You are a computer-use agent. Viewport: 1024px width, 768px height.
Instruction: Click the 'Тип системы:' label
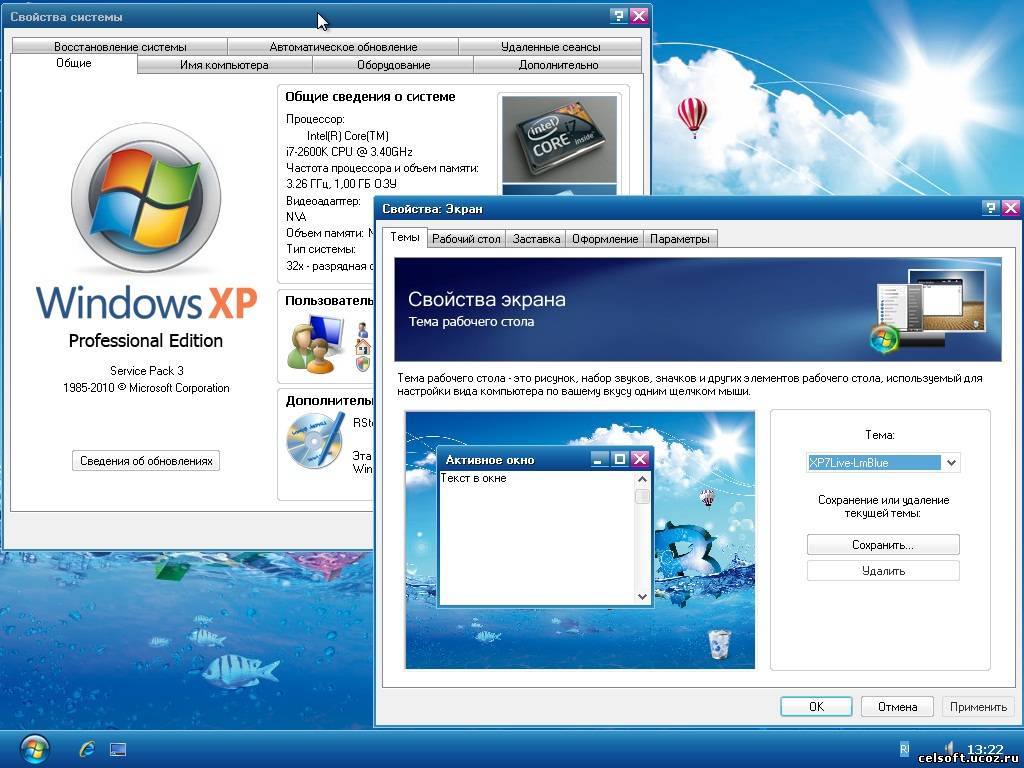click(x=321, y=249)
